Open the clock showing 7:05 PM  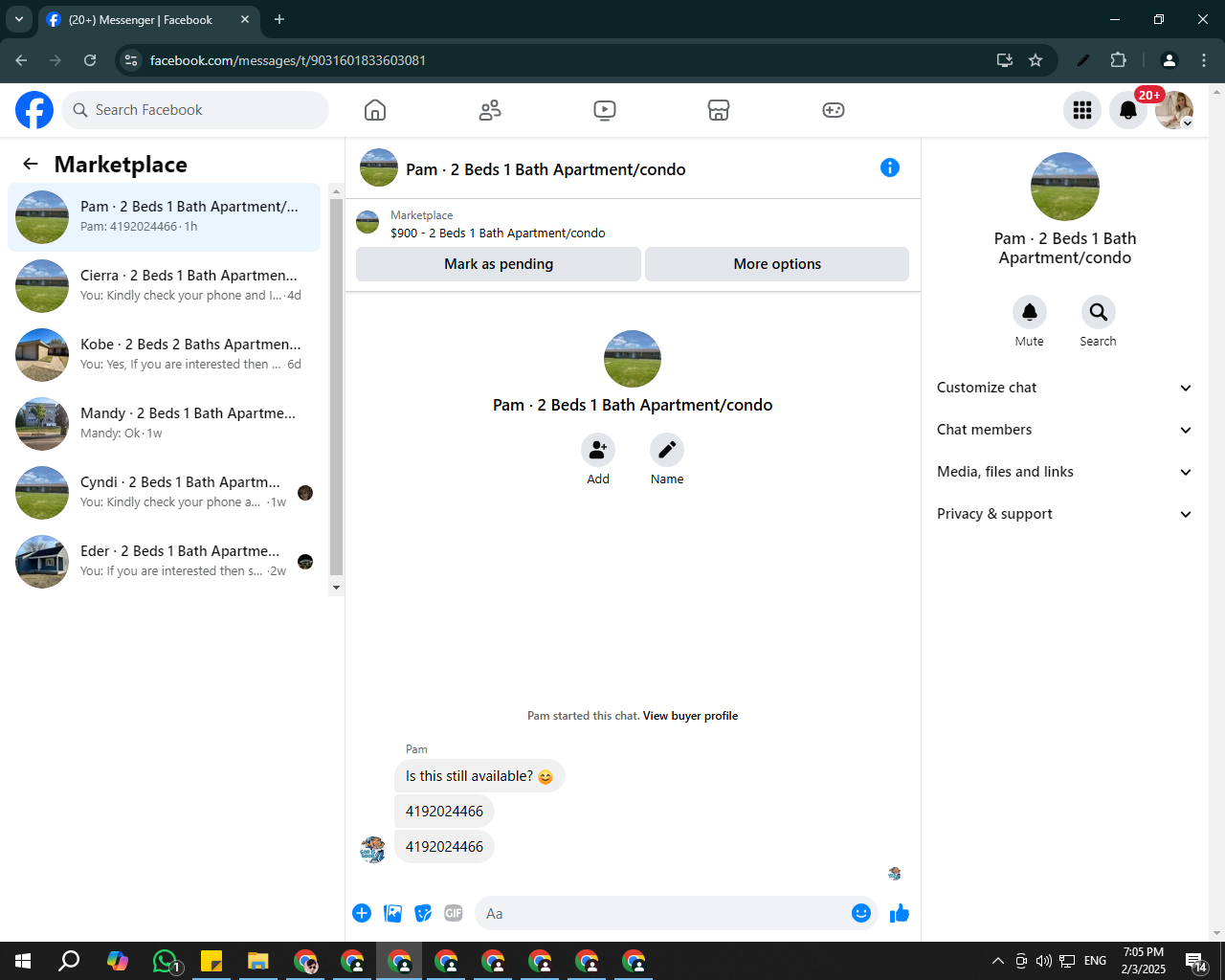(1144, 961)
